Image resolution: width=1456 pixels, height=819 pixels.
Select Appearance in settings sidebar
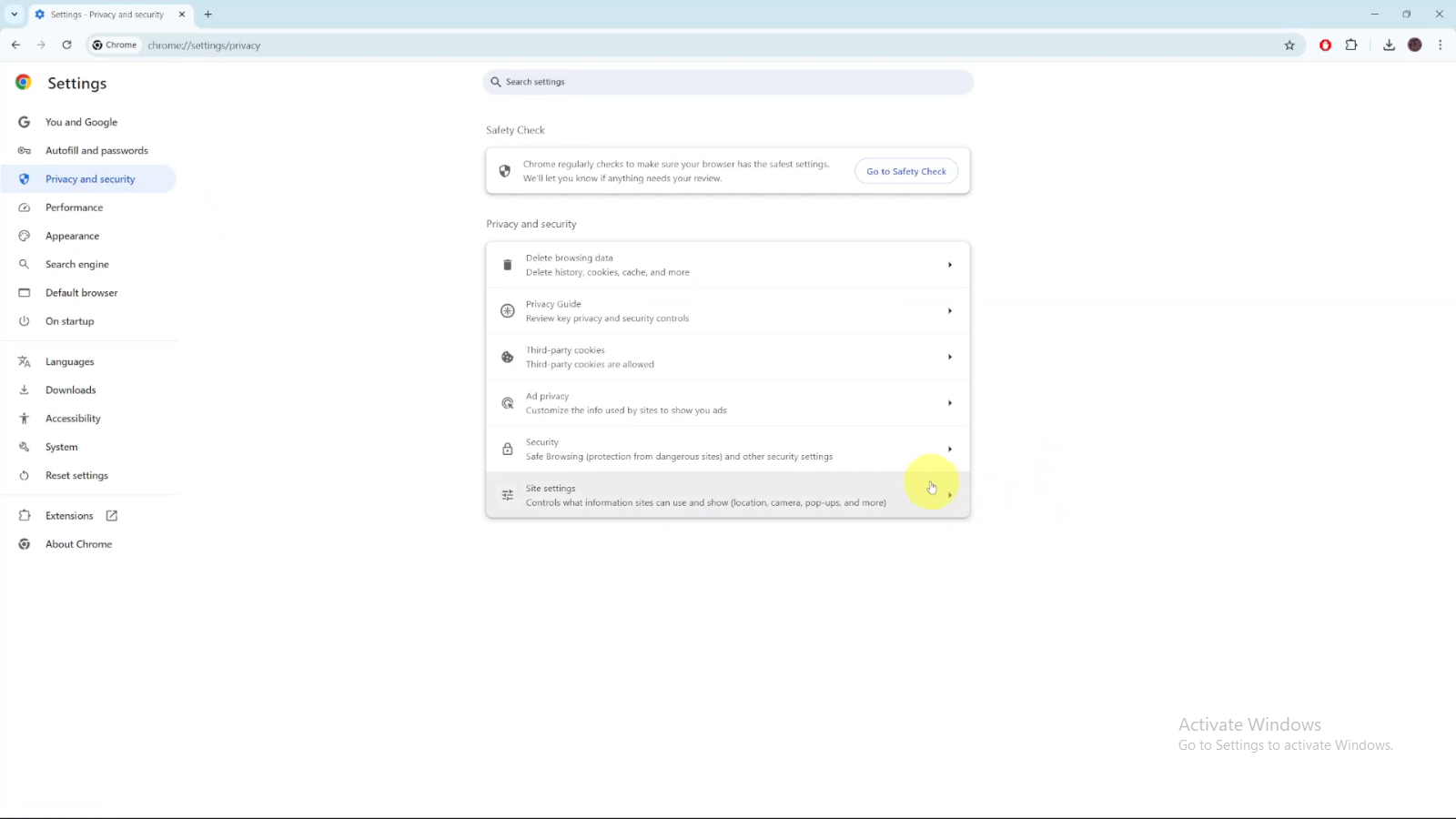pyautogui.click(x=72, y=236)
